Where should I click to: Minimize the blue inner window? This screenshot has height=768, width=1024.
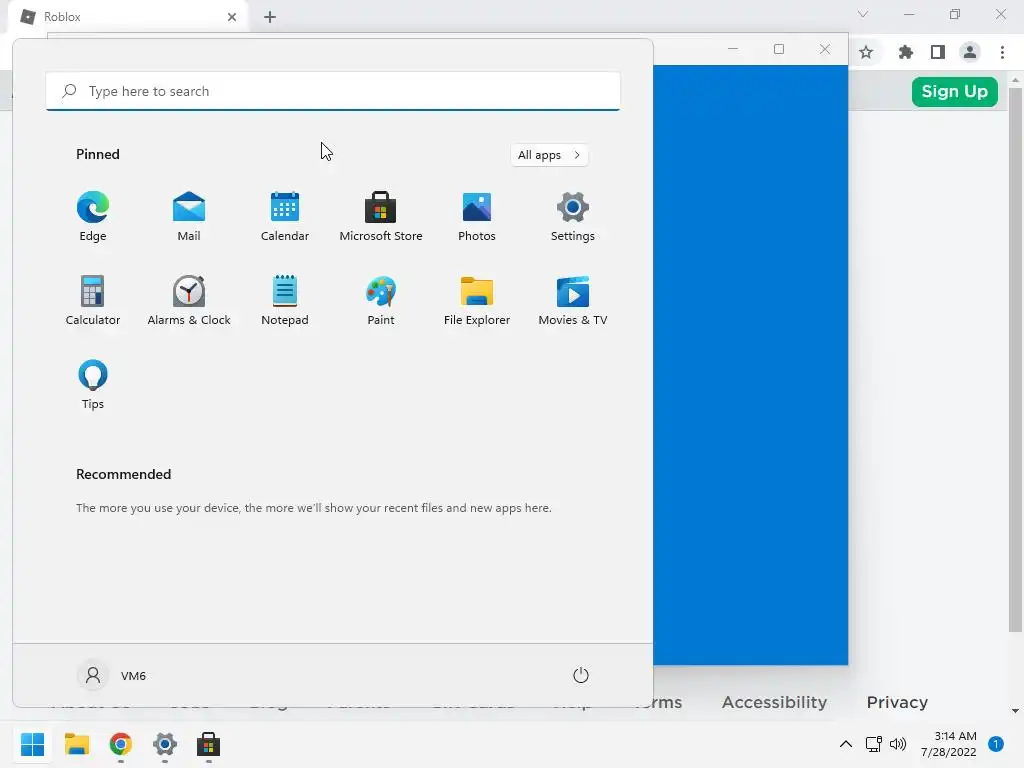tap(733, 49)
